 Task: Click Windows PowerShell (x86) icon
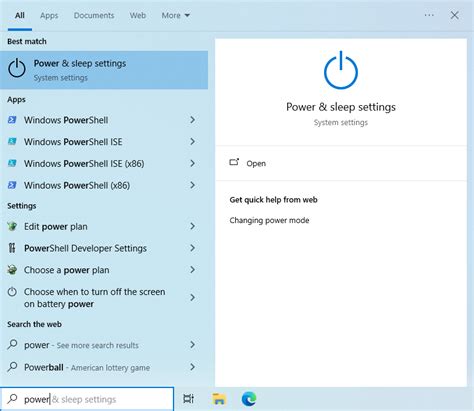[x=12, y=185]
